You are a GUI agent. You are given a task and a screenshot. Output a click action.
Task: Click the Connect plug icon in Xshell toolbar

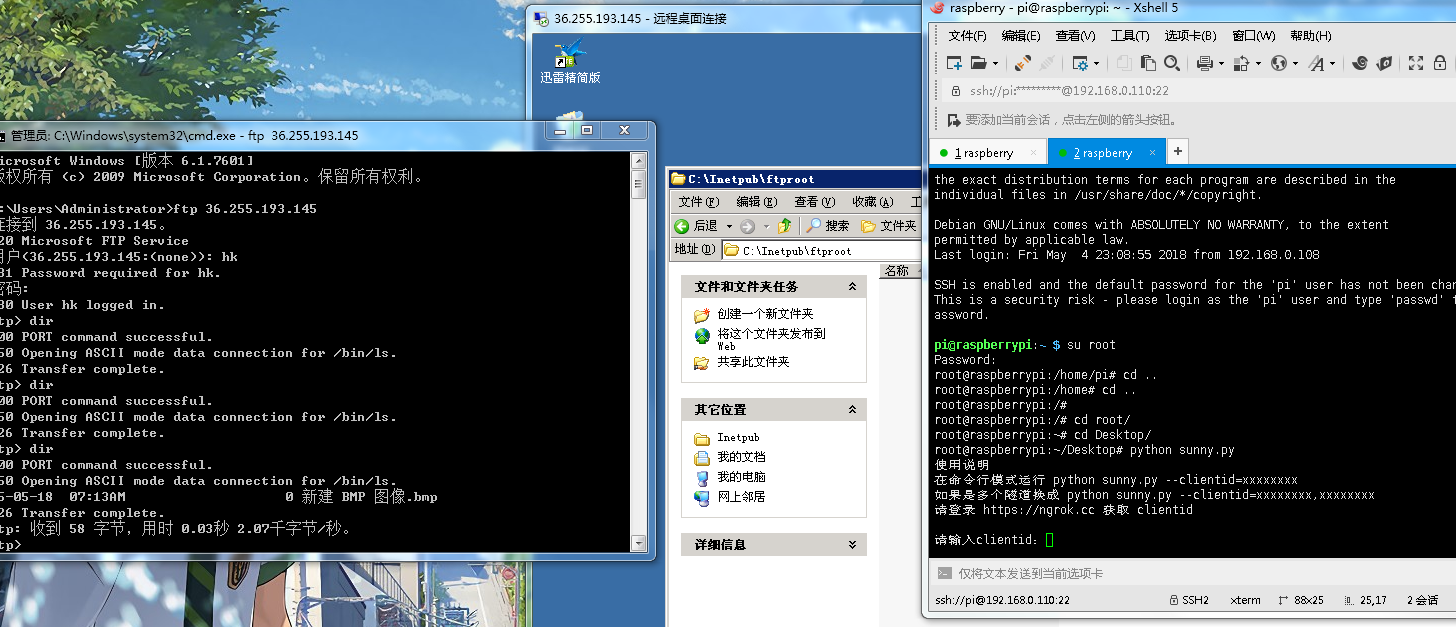coord(1023,63)
